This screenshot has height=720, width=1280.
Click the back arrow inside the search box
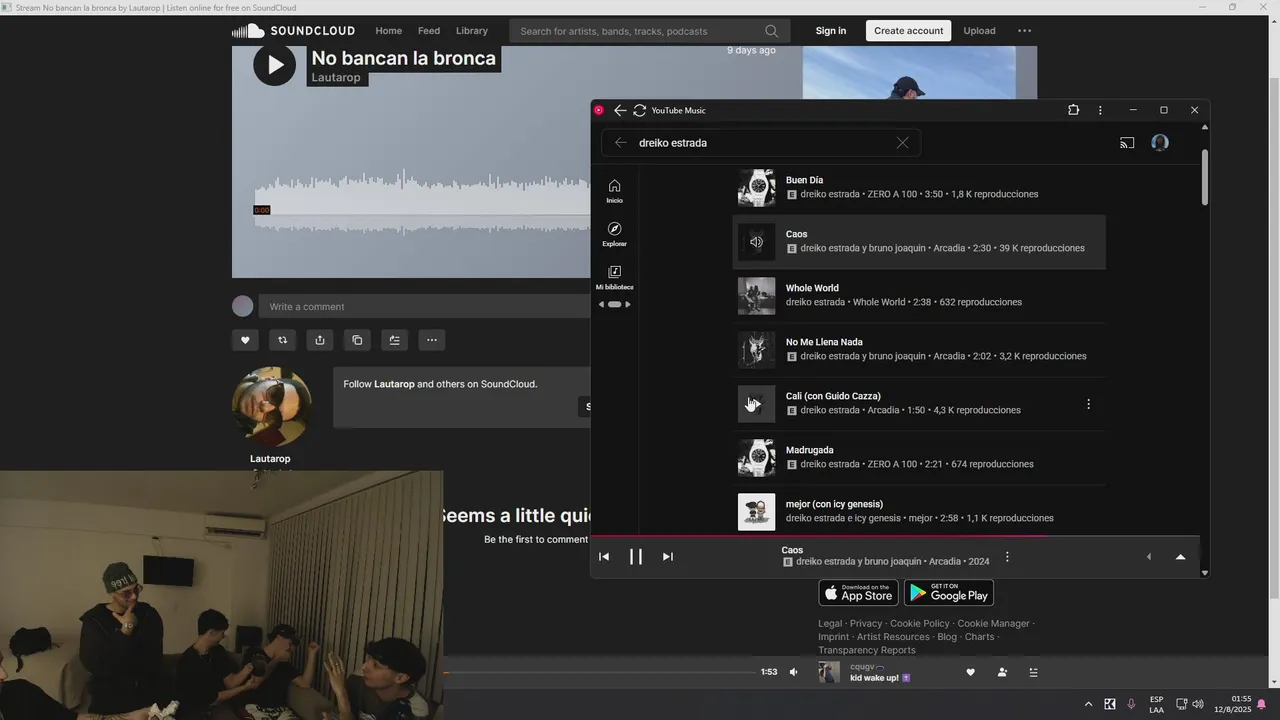point(620,143)
